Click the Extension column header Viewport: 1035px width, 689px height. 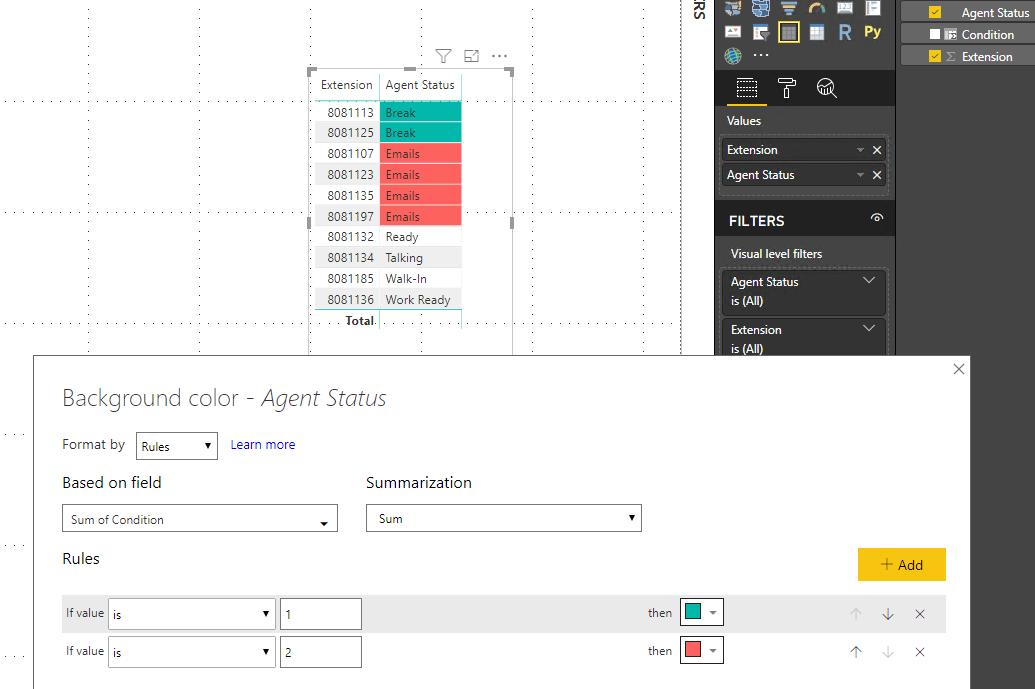pos(347,84)
